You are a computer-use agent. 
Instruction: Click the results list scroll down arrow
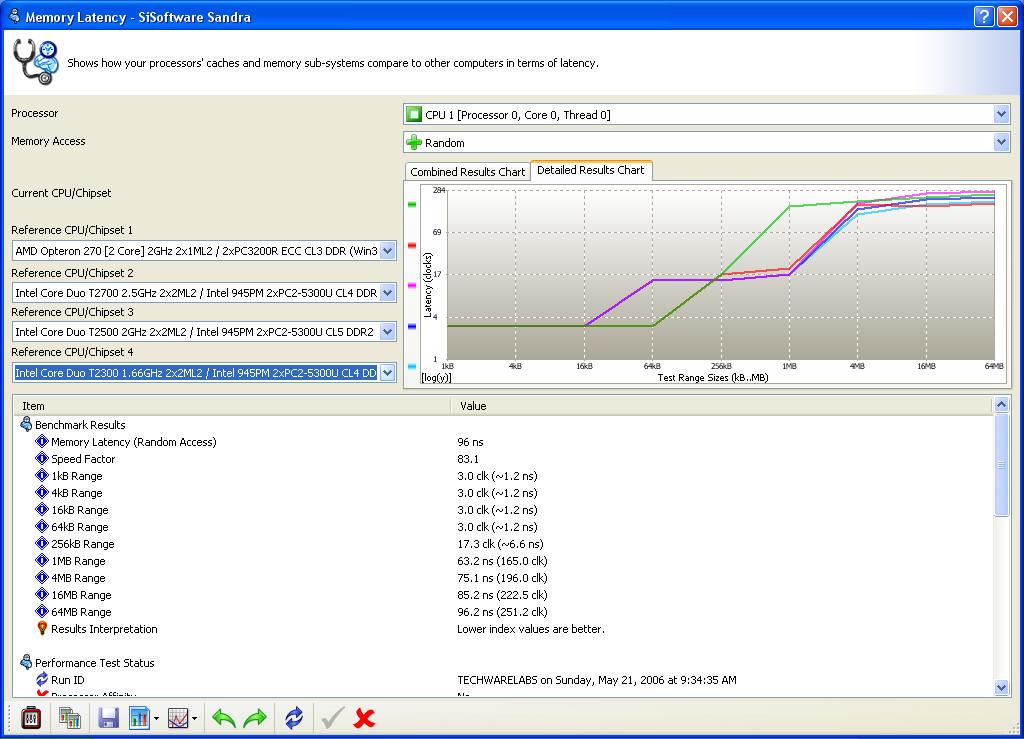click(x=1001, y=687)
